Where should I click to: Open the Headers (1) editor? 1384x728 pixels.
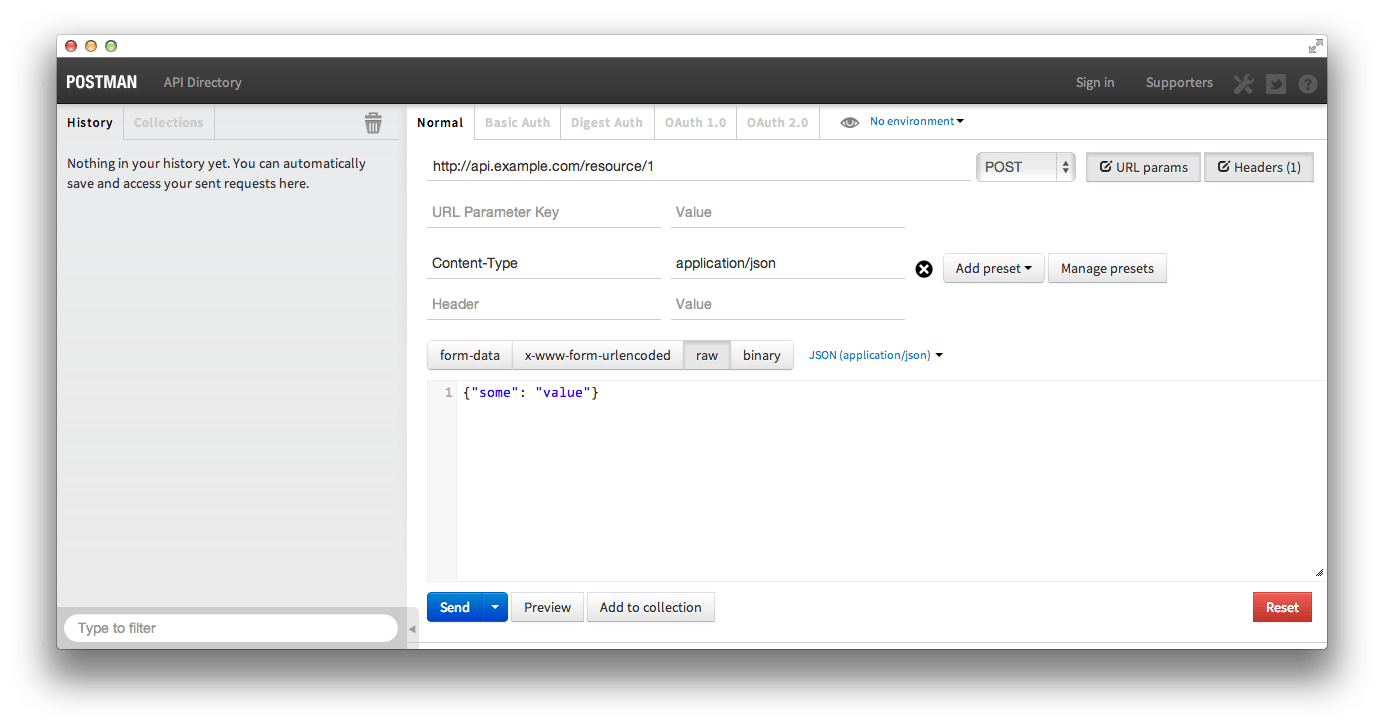point(1258,166)
